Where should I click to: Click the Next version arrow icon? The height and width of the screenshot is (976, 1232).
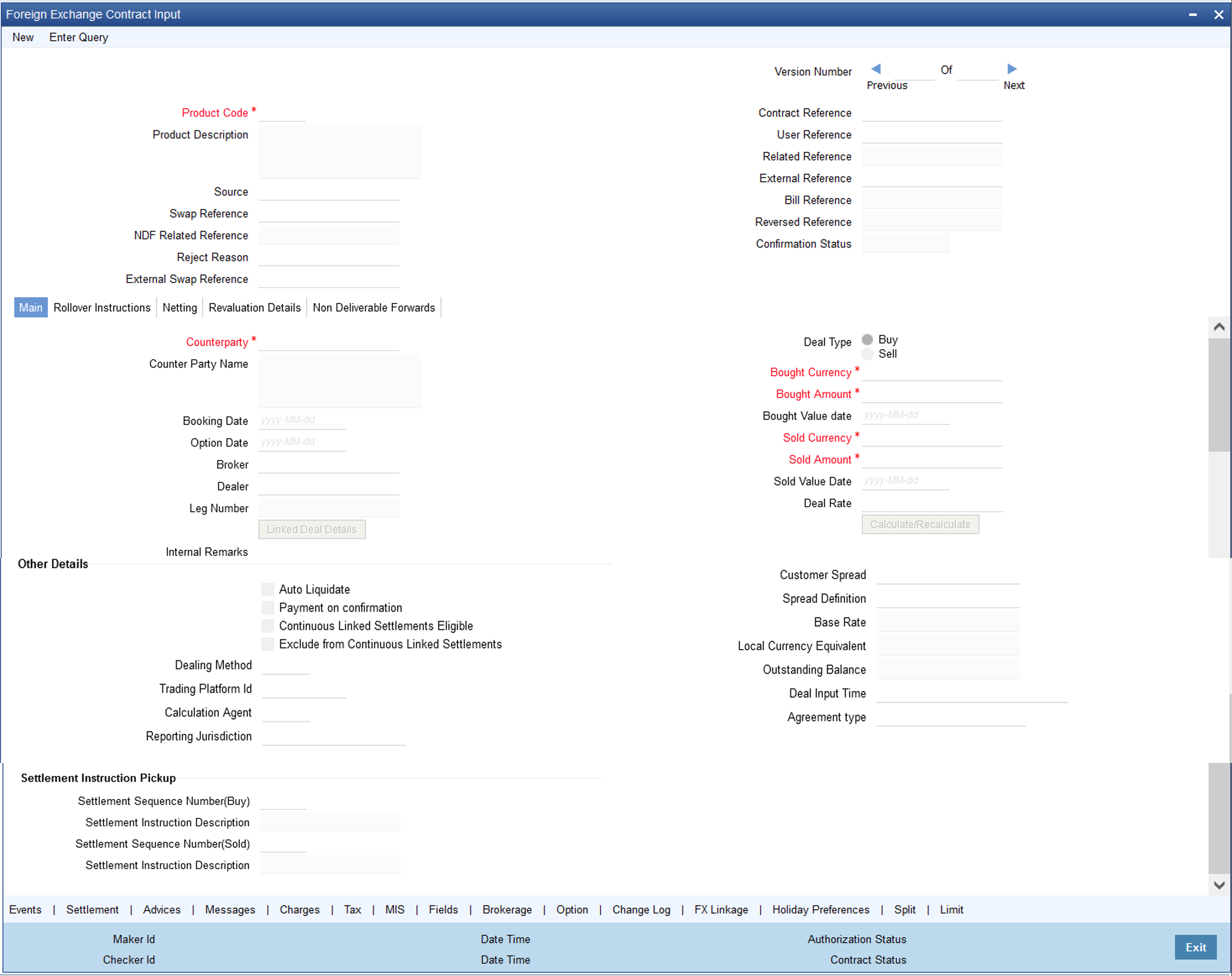coord(1012,69)
